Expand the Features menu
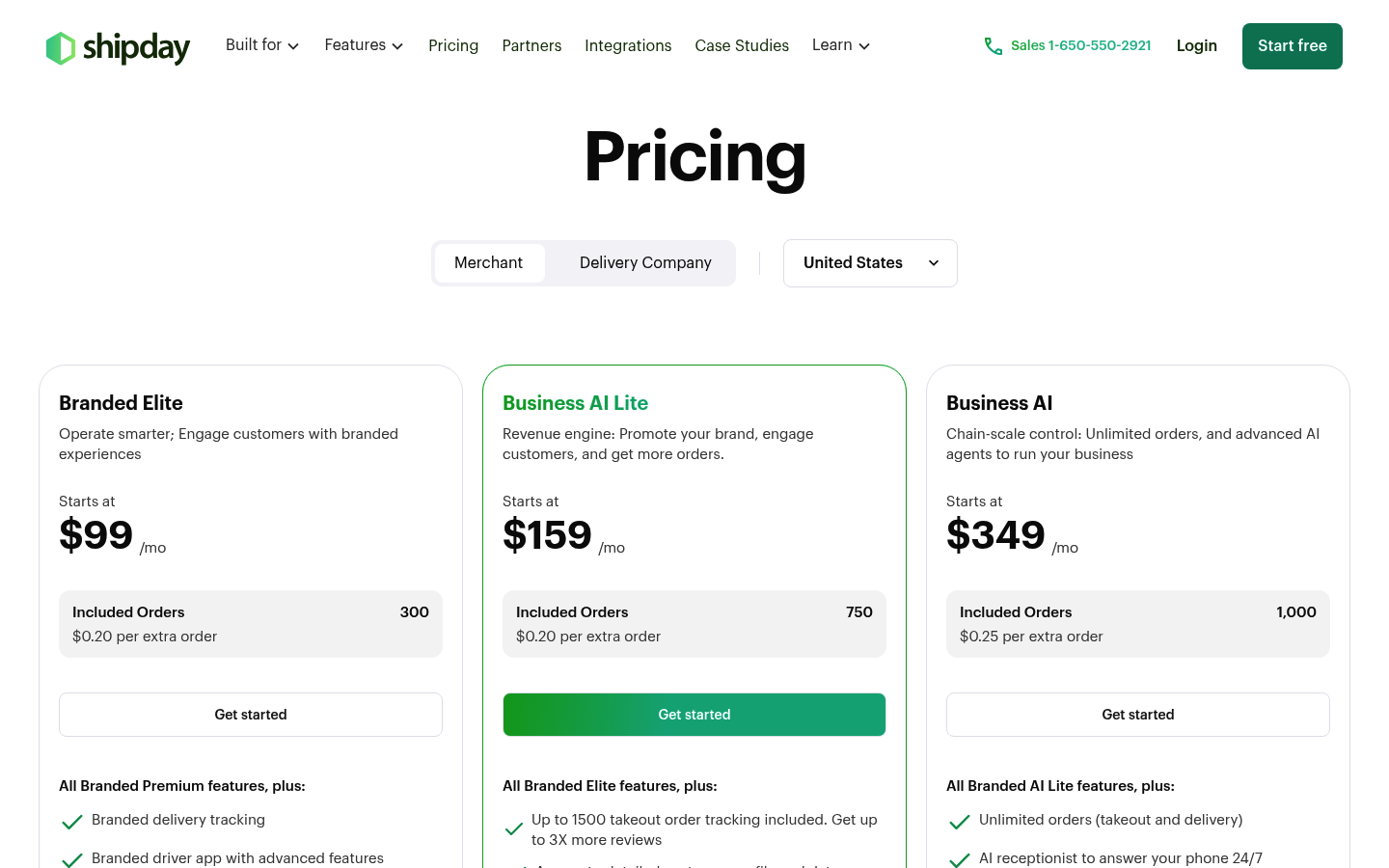Viewport: 1389px width, 868px height. [x=364, y=45]
